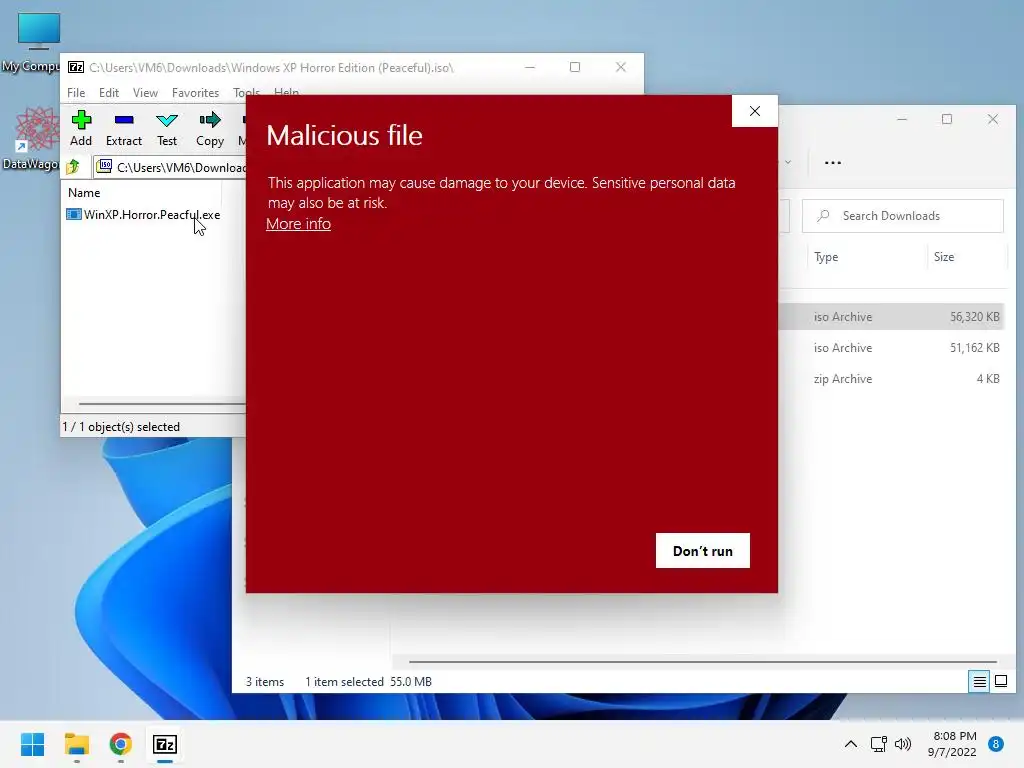Viewport: 1024px width, 768px height.
Task: Click the 7-Zip taskbar icon
Action: [165, 744]
